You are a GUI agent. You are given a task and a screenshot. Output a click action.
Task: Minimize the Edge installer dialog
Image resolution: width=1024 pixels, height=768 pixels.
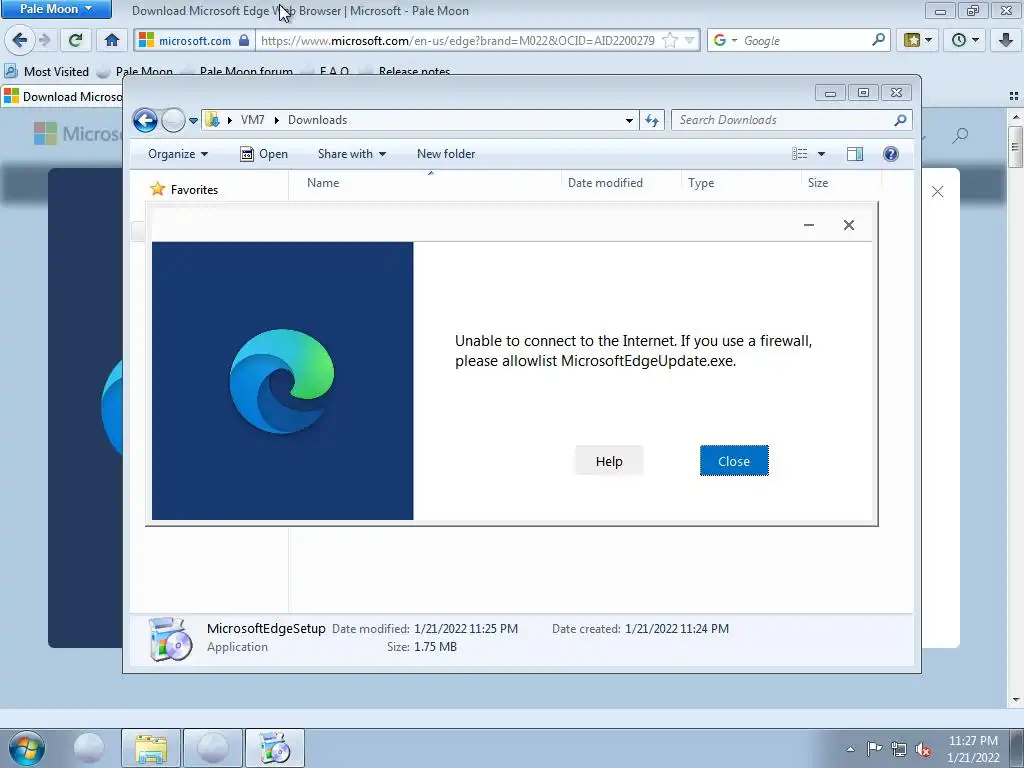coord(808,225)
